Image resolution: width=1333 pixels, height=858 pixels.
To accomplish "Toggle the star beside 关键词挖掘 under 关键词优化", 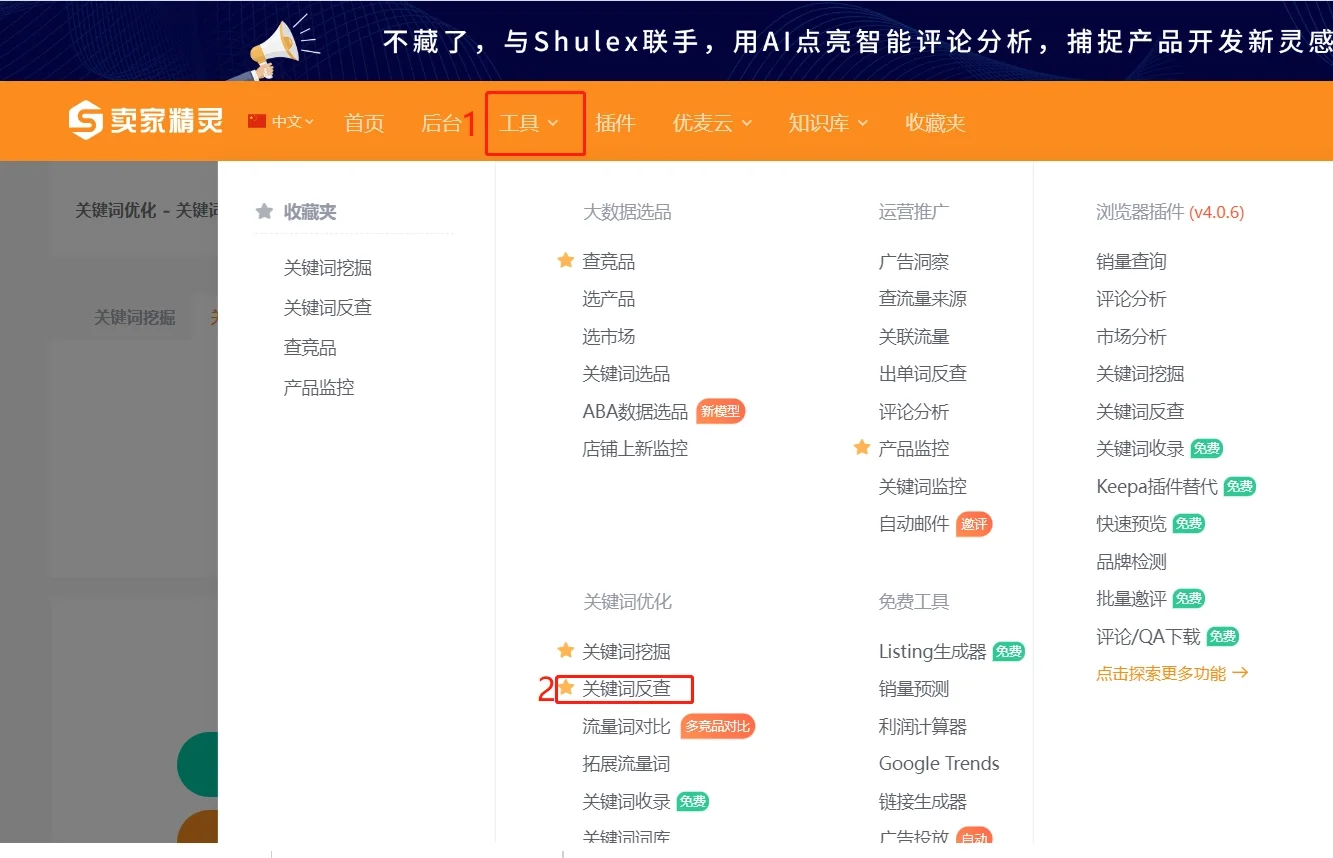I will click(566, 651).
